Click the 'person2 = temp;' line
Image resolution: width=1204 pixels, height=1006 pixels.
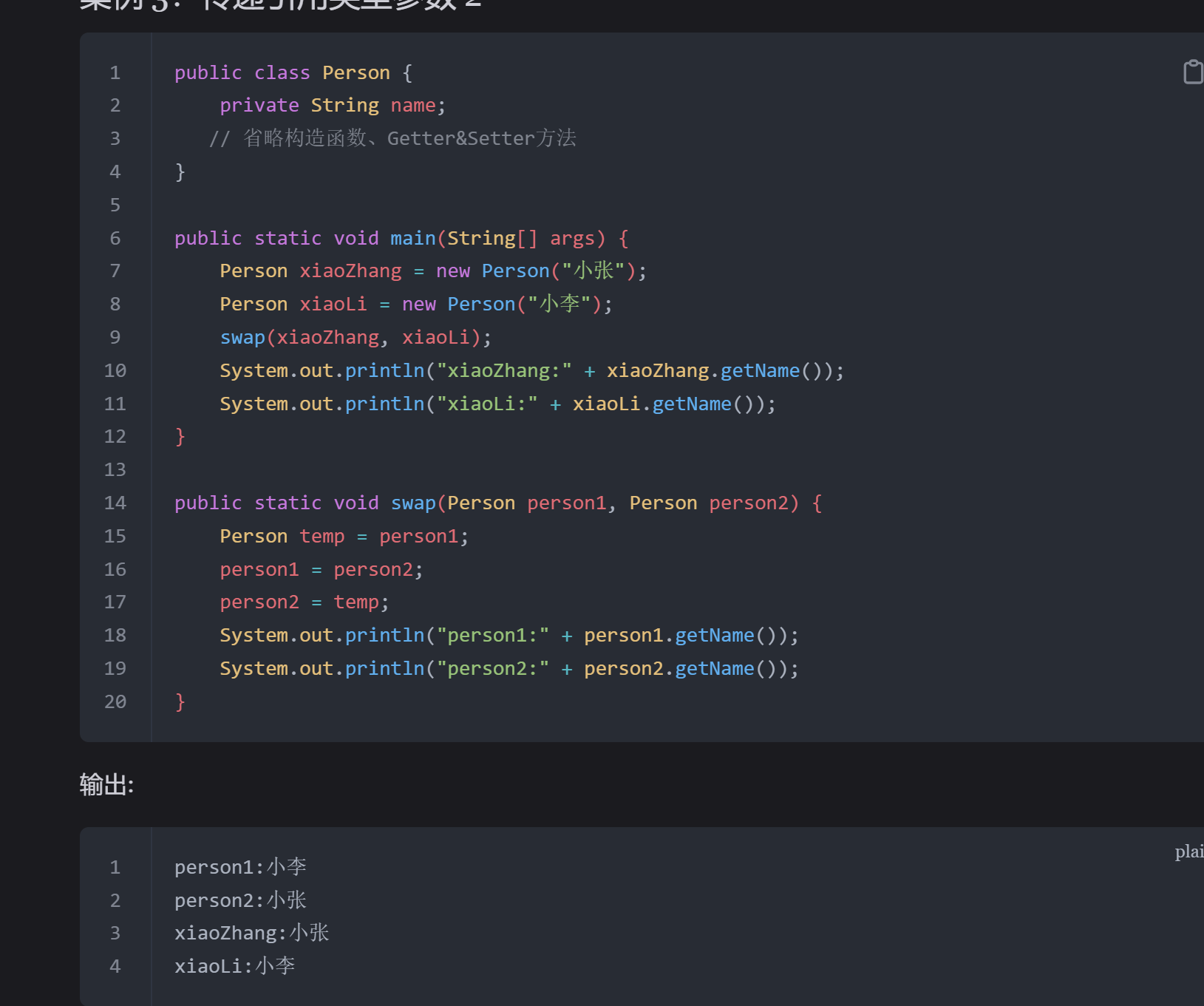tap(305, 602)
